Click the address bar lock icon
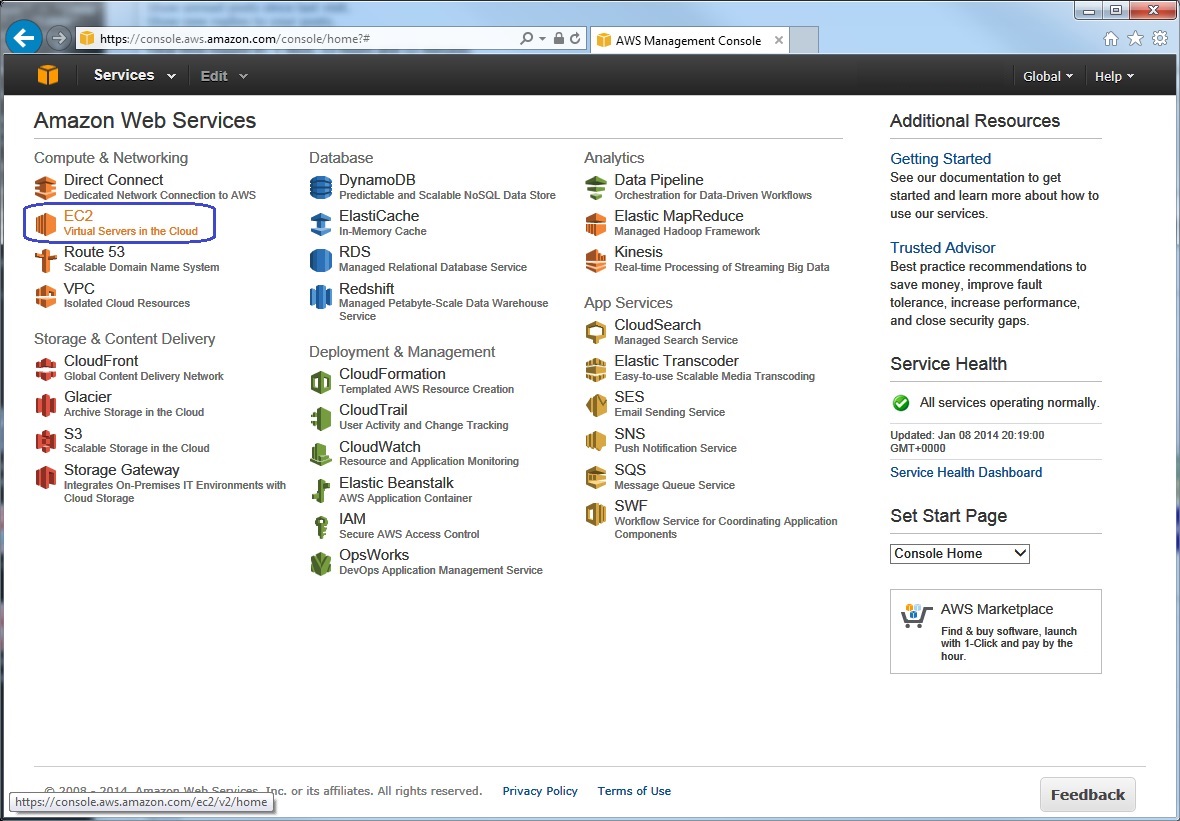This screenshot has height=821, width=1180. tap(558, 38)
